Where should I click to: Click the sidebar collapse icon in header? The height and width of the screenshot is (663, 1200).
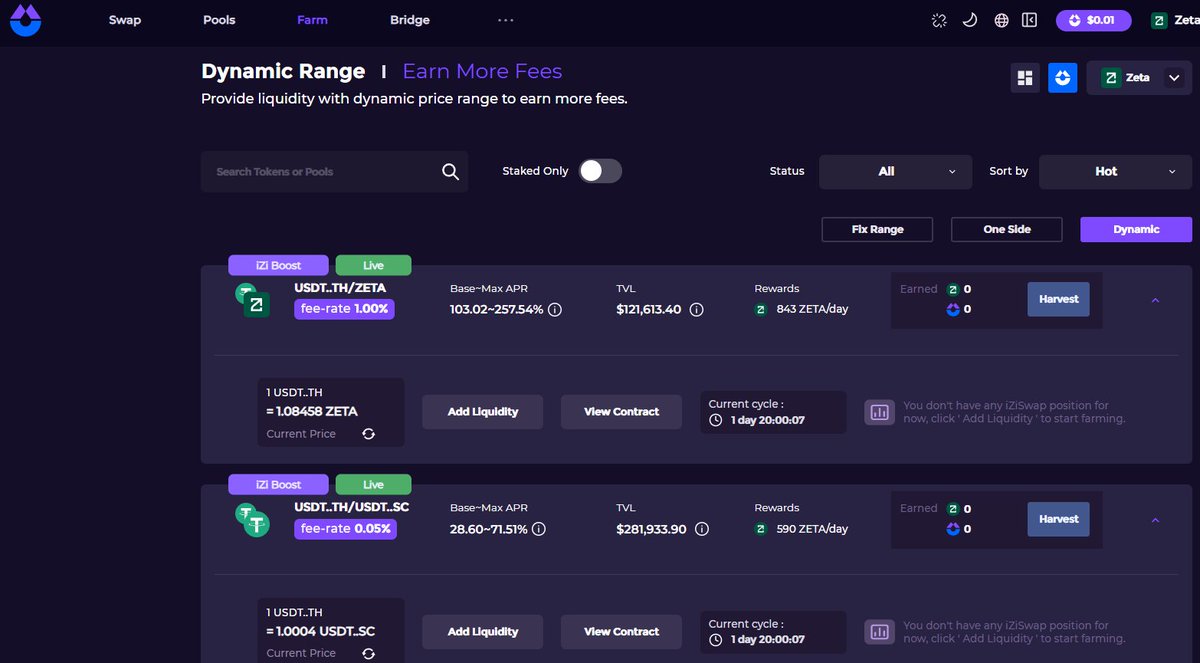click(x=1029, y=20)
